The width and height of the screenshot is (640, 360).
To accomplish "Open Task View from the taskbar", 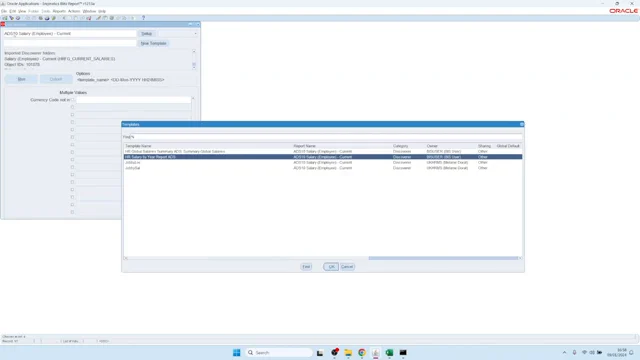I will (320, 353).
